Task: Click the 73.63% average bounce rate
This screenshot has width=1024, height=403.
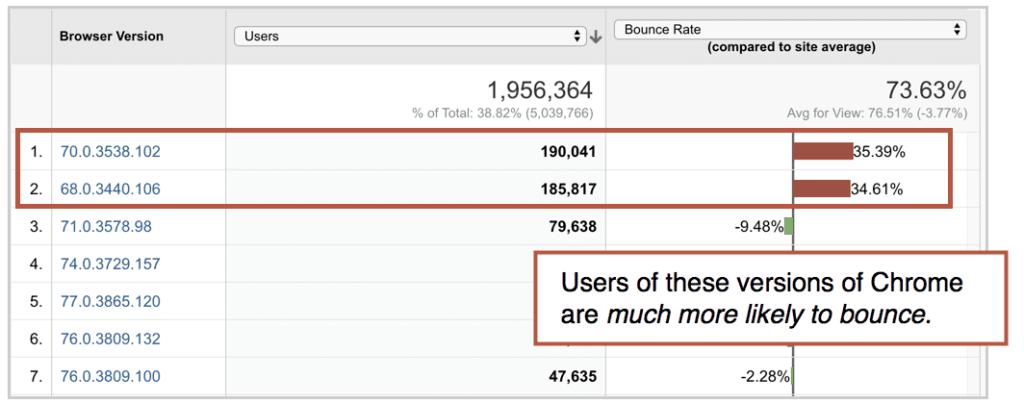Action: click(926, 90)
